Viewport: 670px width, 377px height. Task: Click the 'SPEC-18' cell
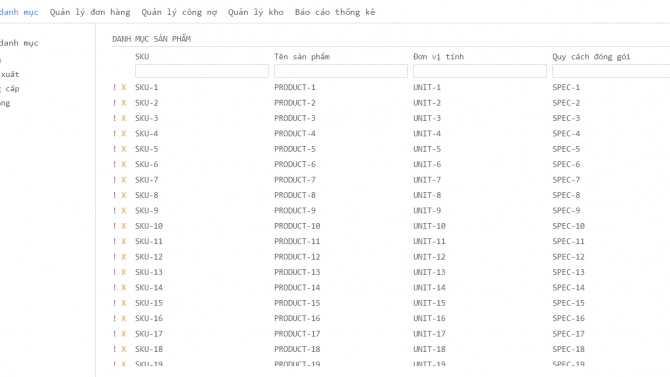(x=568, y=349)
